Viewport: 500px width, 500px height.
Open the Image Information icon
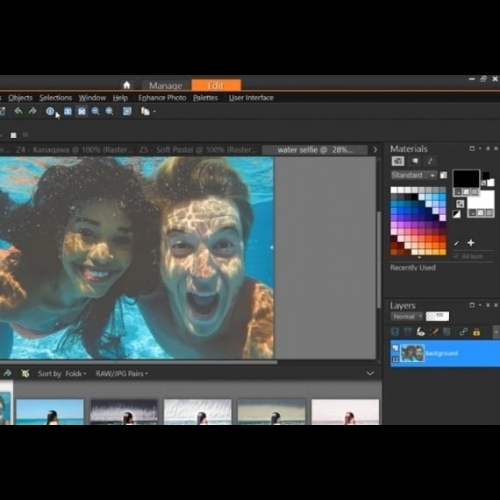pos(50,111)
